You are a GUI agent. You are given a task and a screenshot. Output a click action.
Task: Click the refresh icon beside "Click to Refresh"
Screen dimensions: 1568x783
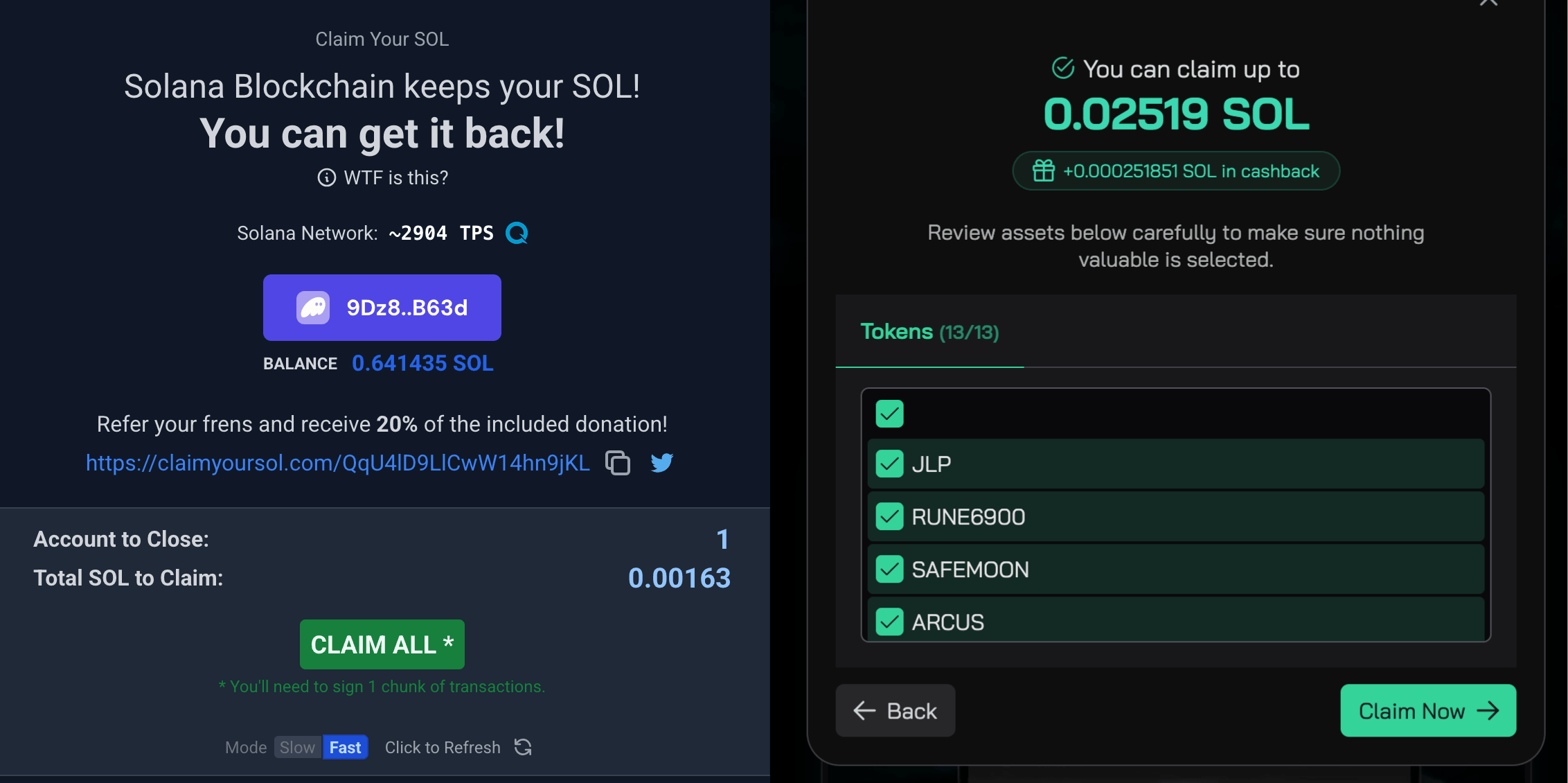[x=523, y=747]
